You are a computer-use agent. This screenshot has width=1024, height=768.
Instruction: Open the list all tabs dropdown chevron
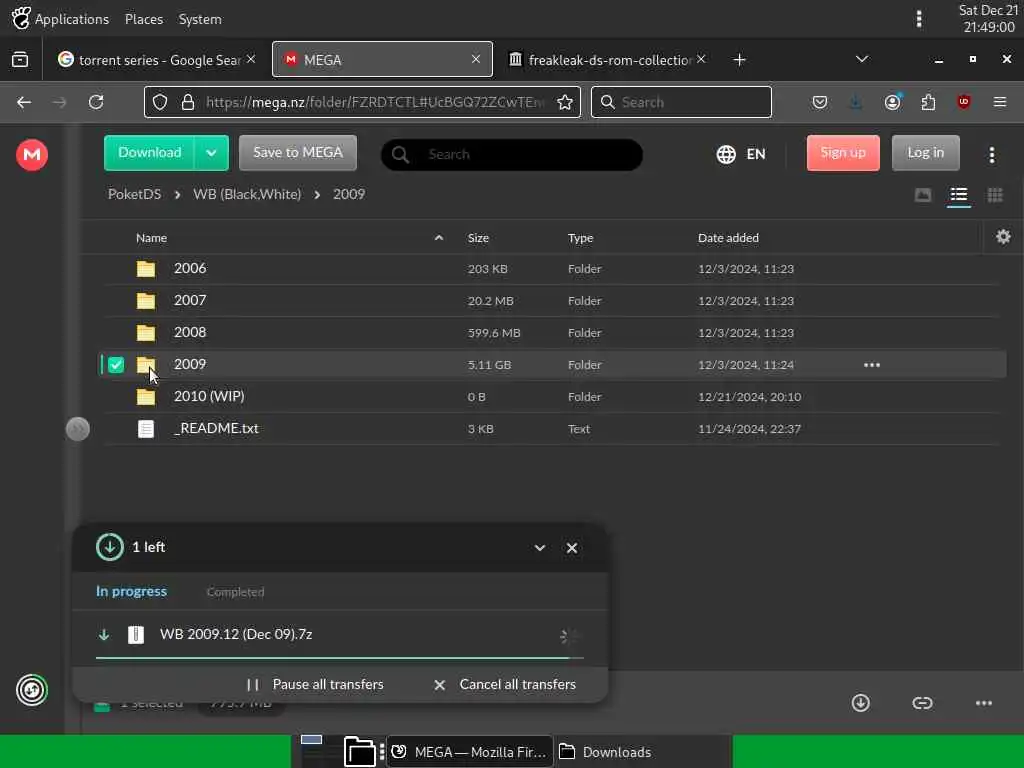(862, 59)
